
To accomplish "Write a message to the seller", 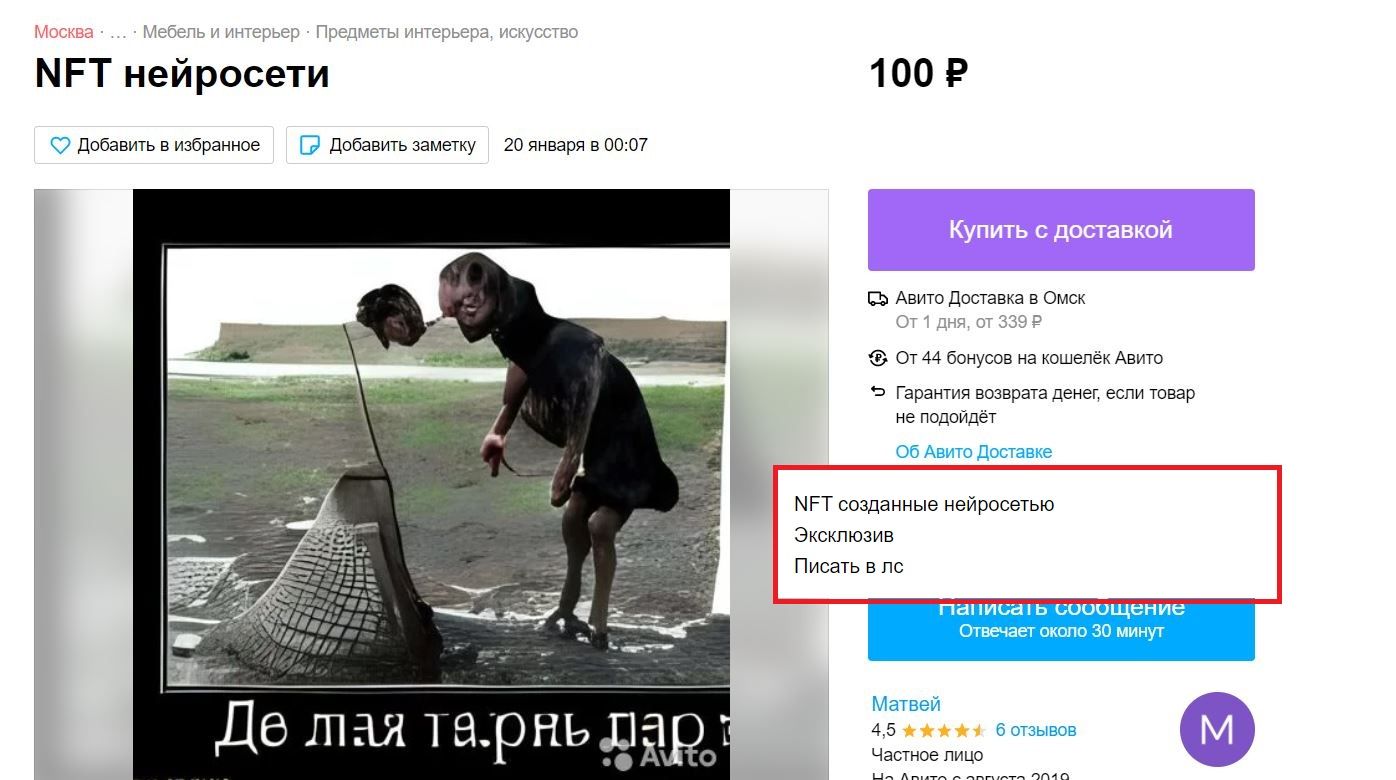I will point(1061,630).
